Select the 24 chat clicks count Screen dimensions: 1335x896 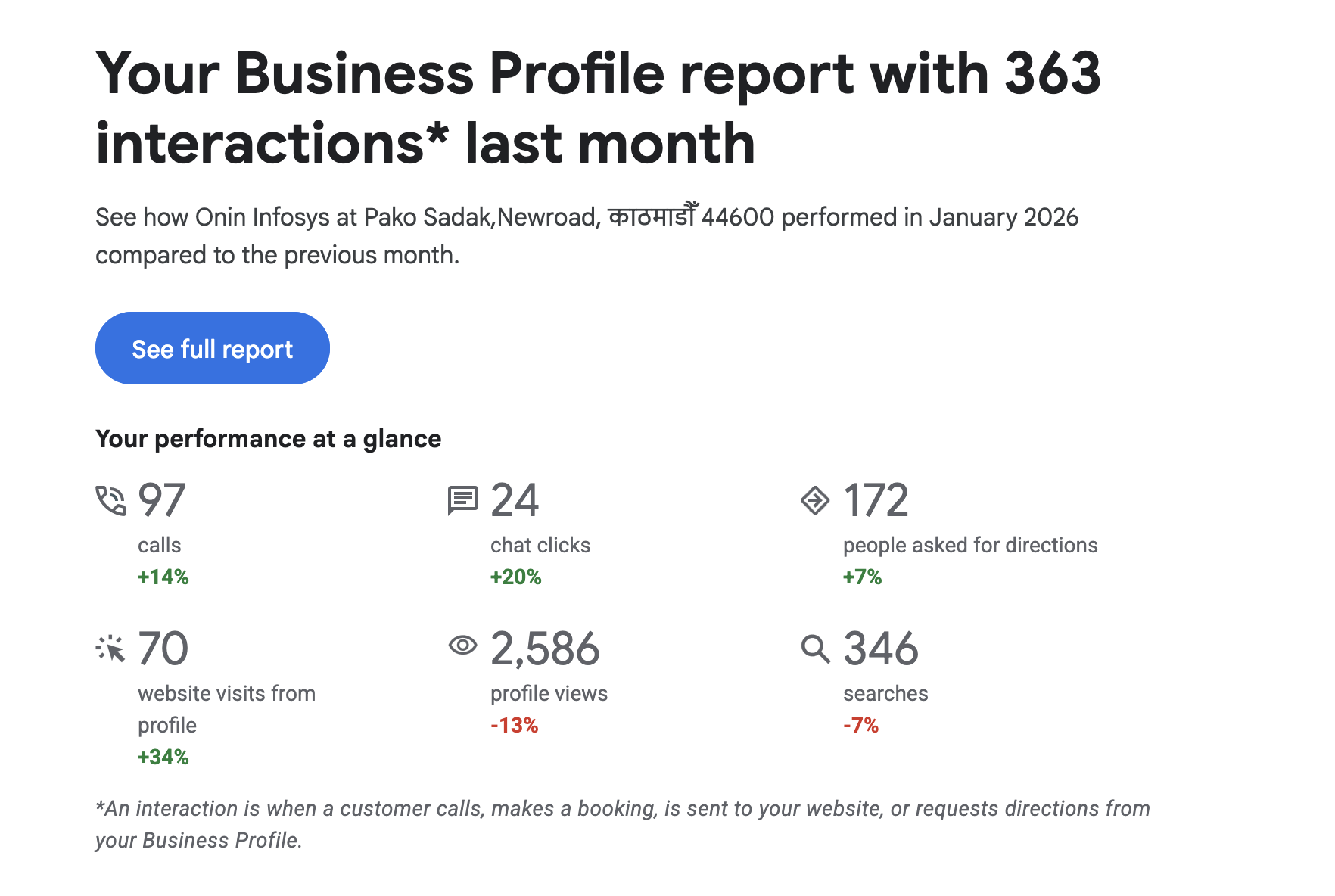(515, 500)
